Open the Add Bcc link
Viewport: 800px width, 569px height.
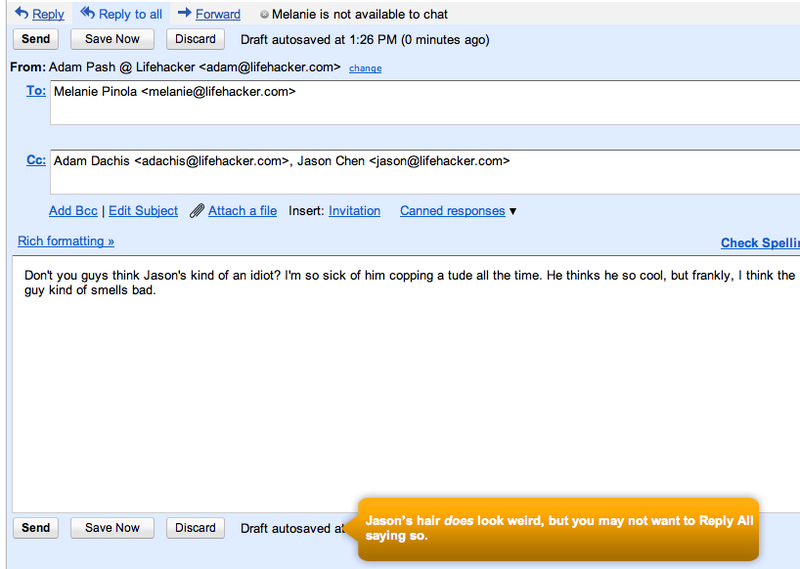point(73,211)
